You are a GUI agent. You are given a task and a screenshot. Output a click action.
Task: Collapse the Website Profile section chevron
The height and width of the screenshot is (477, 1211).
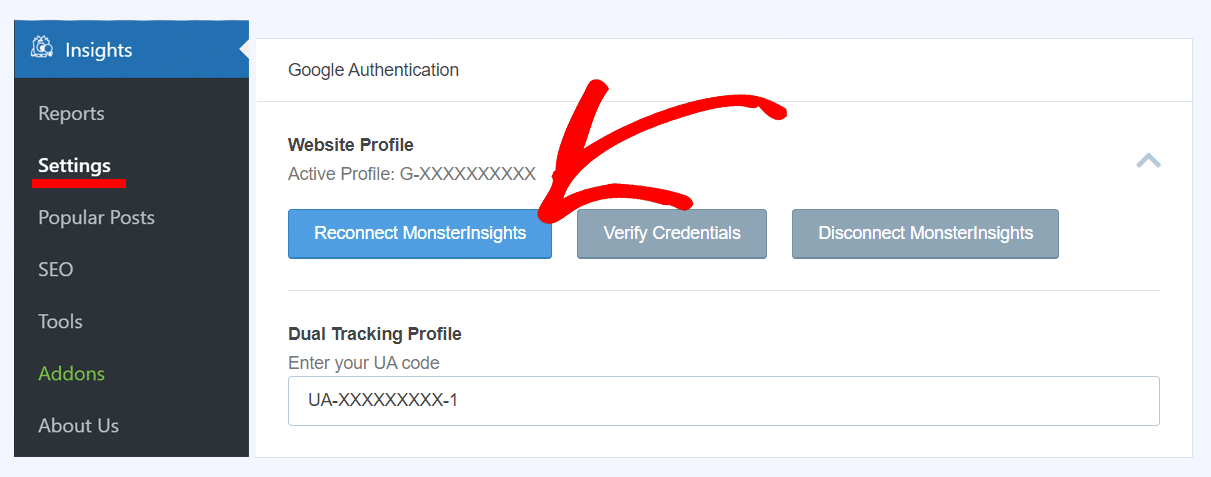coord(1148,160)
